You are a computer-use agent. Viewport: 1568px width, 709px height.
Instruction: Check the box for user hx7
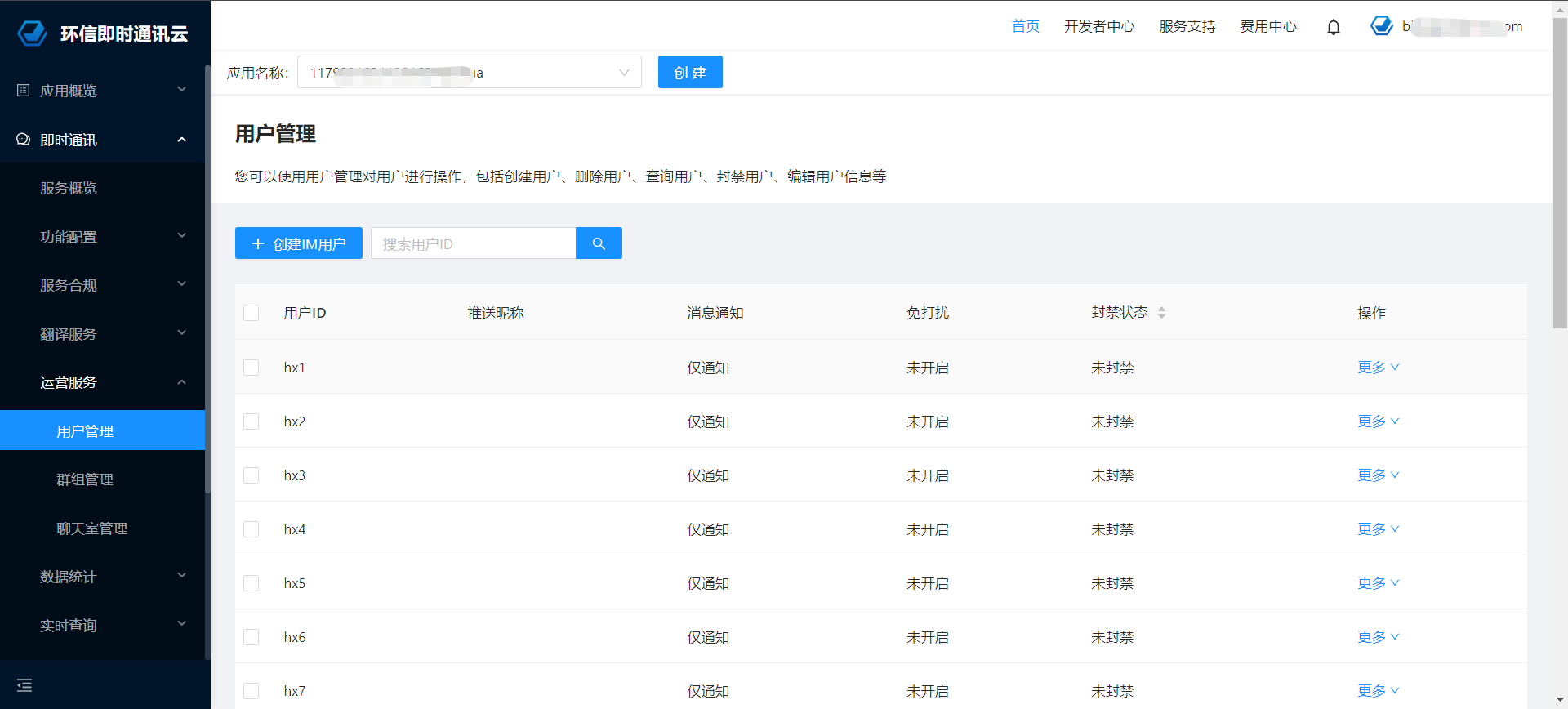pos(252,691)
